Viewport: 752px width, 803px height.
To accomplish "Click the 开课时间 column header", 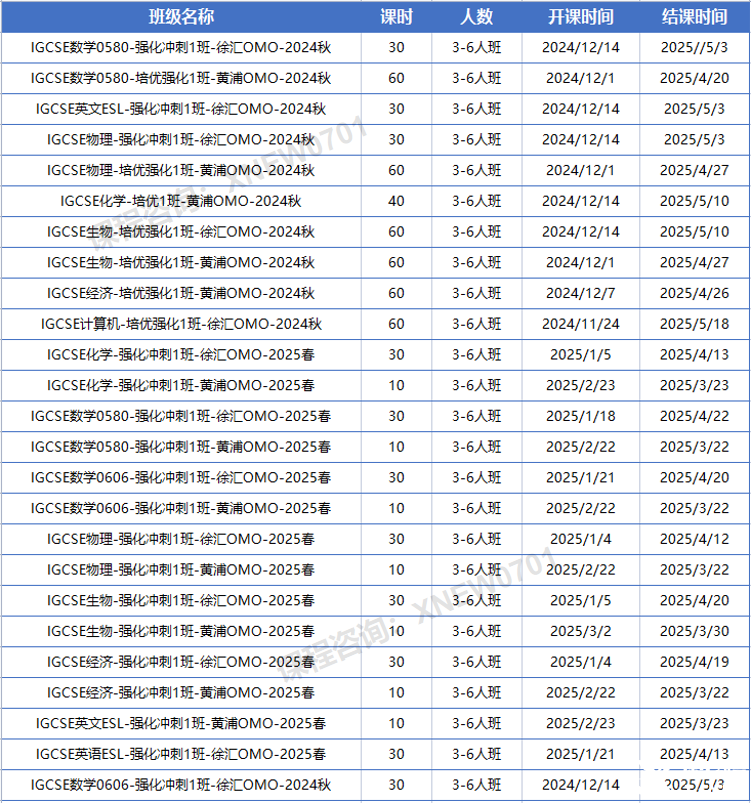I will click(x=581, y=17).
